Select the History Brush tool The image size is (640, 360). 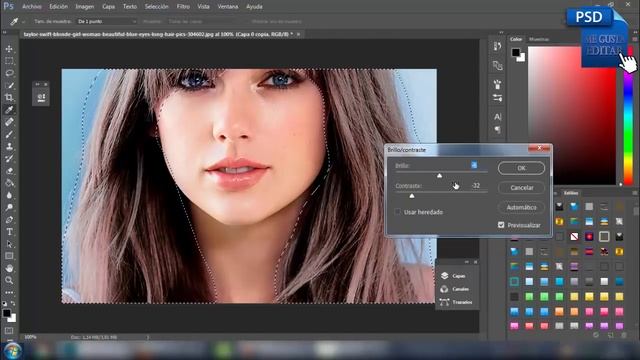click(x=9, y=158)
